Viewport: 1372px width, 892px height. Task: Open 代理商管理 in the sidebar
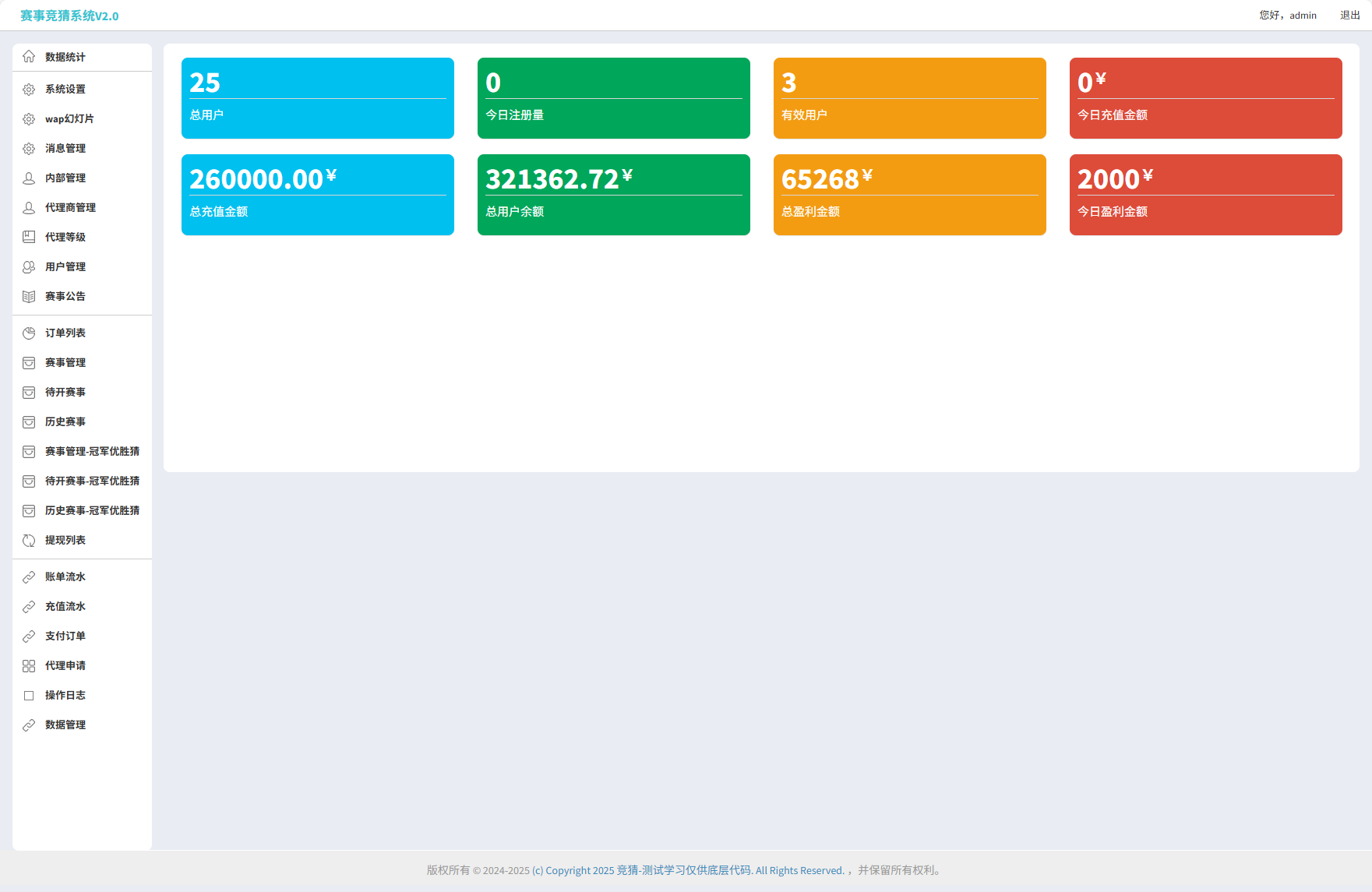tap(70, 208)
